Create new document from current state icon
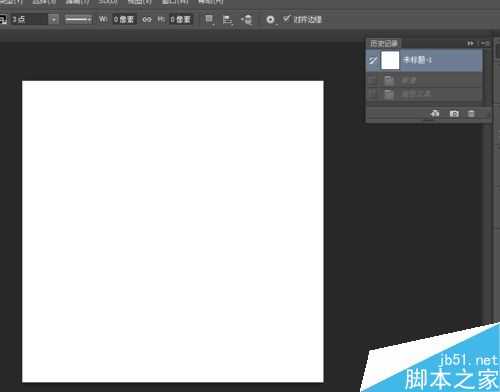The image size is (500, 392). pos(435,114)
